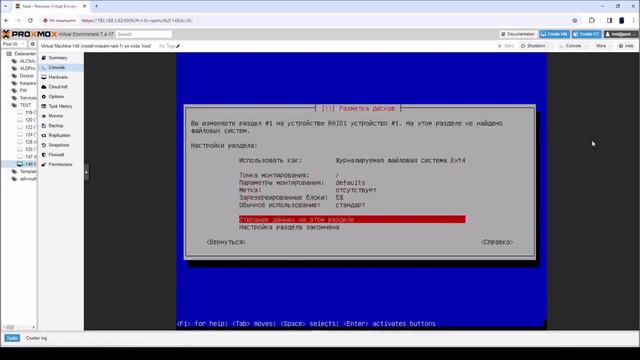Image resolution: width=640 pixels, height=360 pixels.
Task: Select the PKI pool in the tree
Action: click(23, 91)
